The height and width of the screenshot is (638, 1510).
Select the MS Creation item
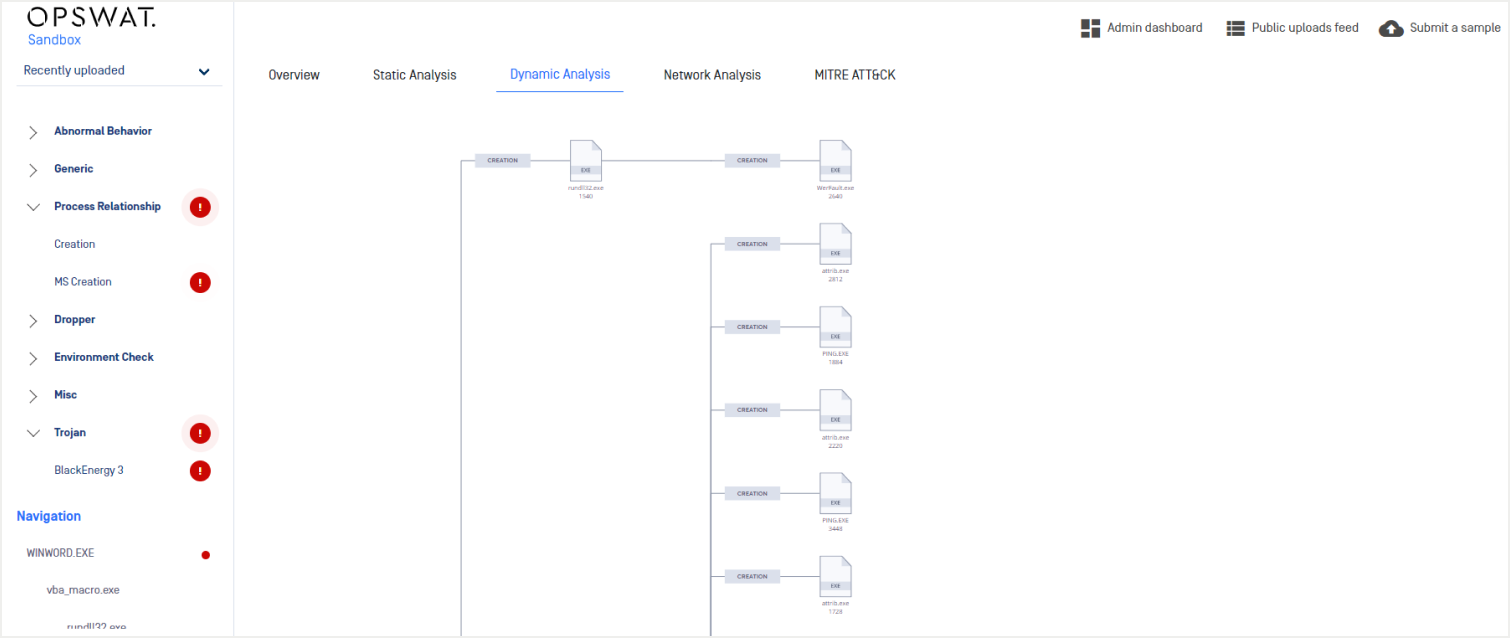83,282
